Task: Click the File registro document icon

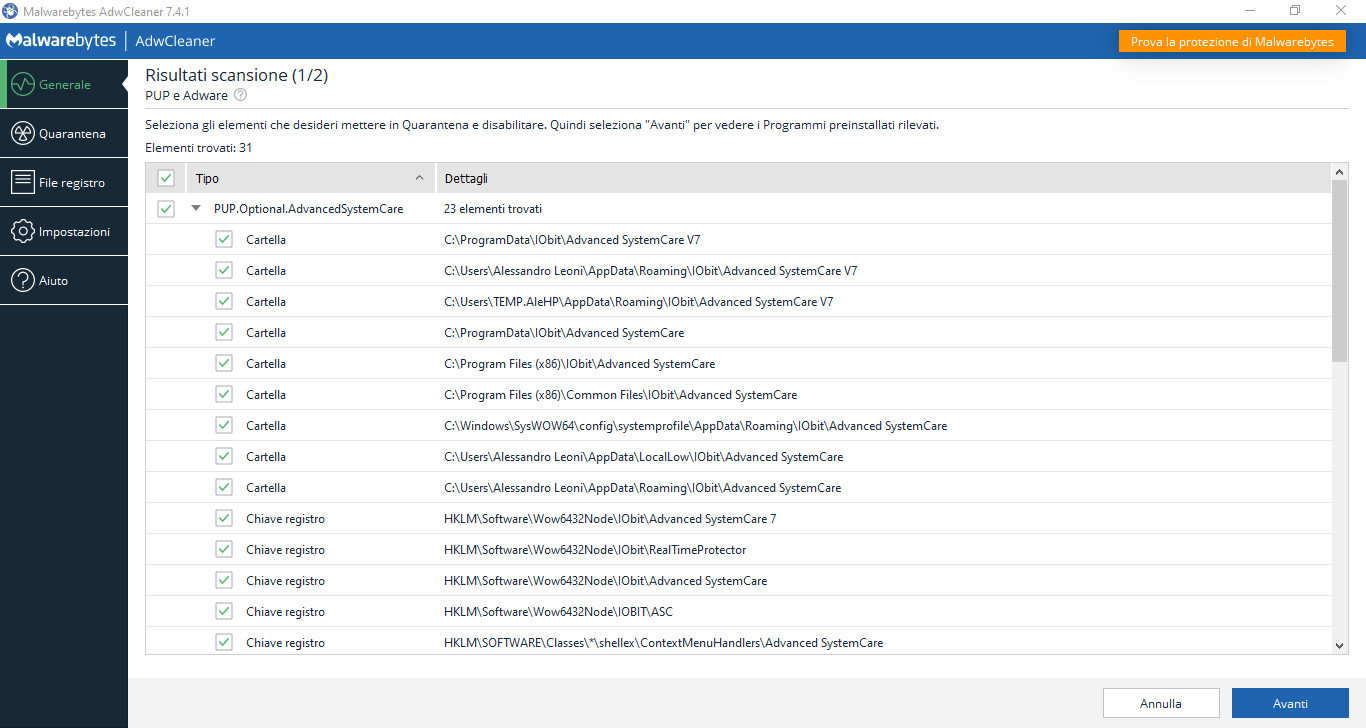Action: (23, 183)
